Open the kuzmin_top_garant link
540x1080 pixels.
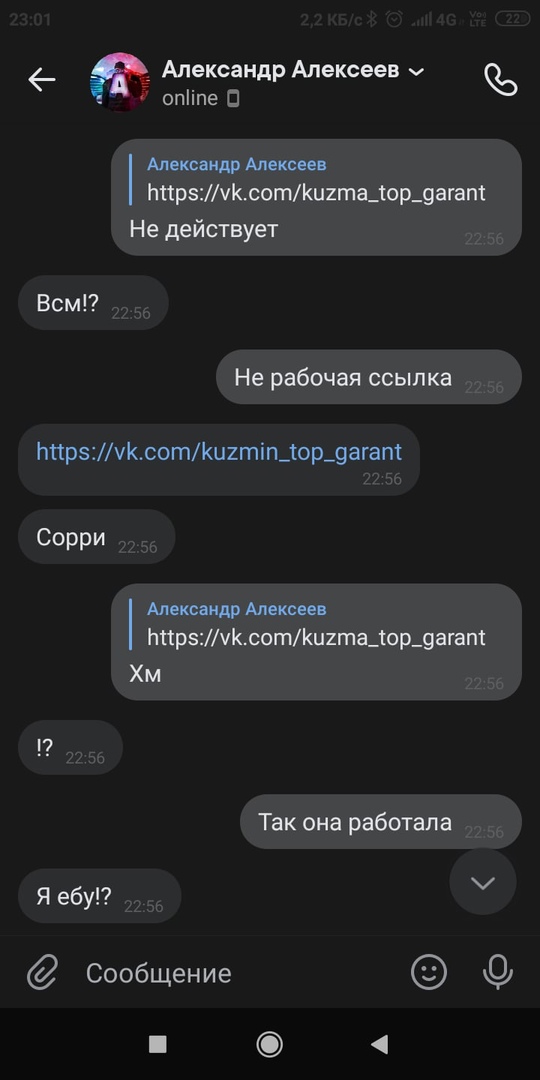pyautogui.click(x=219, y=452)
